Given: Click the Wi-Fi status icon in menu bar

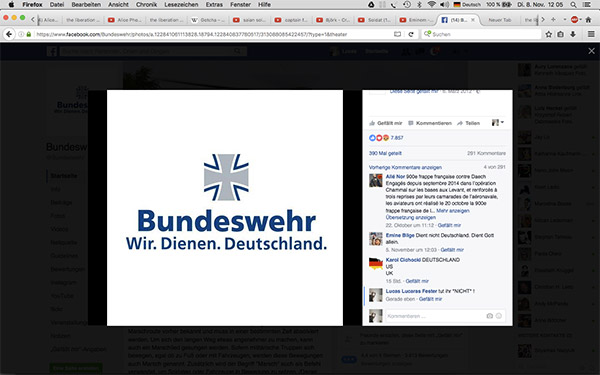Looking at the screenshot, I should pyautogui.click(x=432, y=5).
